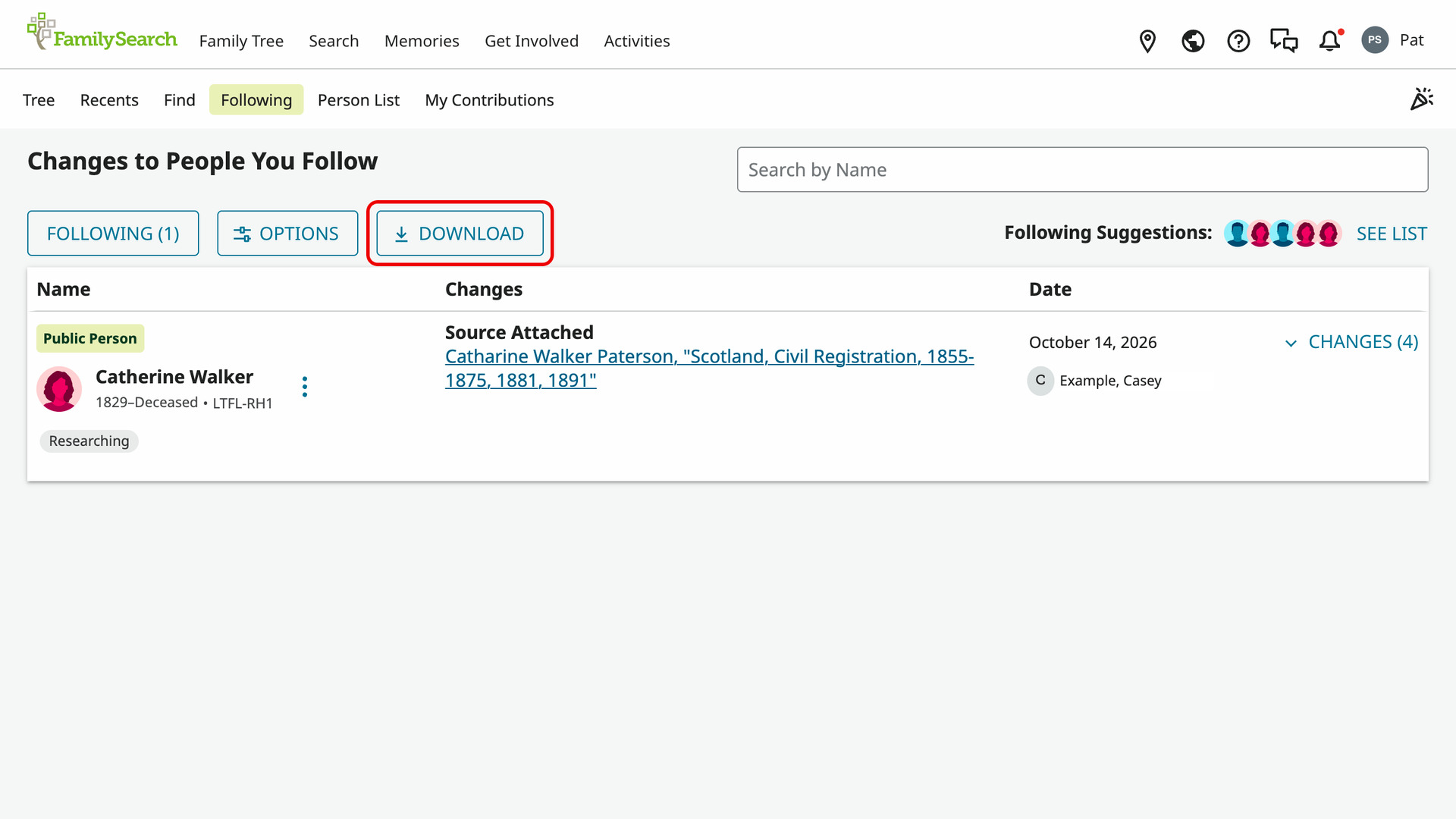Open the Memories menu
1456x819 pixels.
[x=422, y=41]
